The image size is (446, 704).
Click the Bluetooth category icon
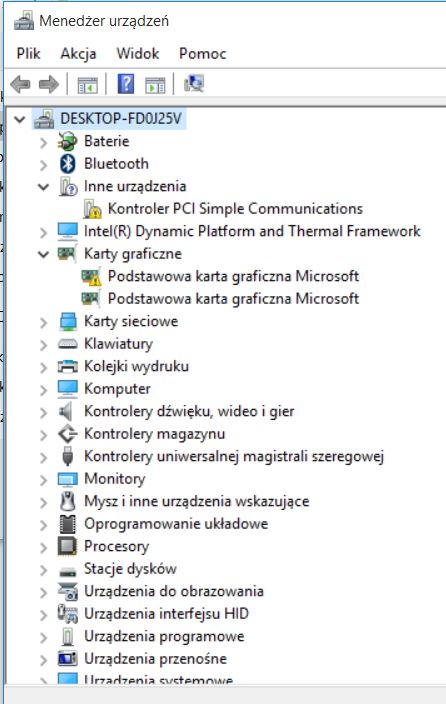pos(68,164)
